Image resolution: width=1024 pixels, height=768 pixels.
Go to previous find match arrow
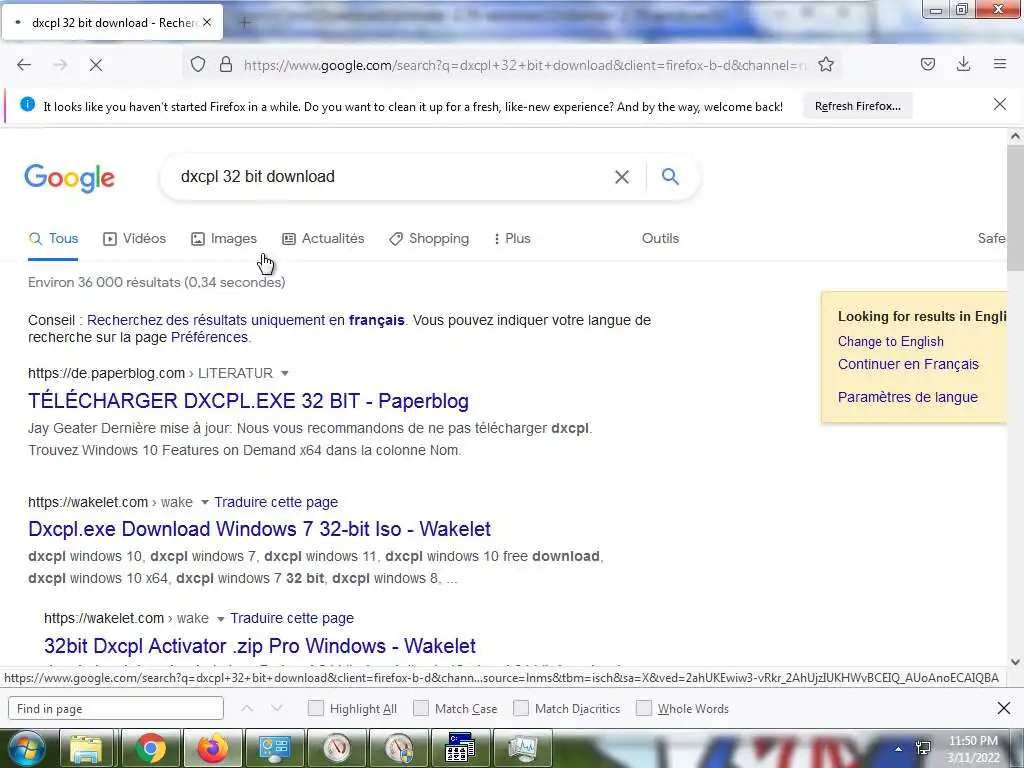point(247,709)
